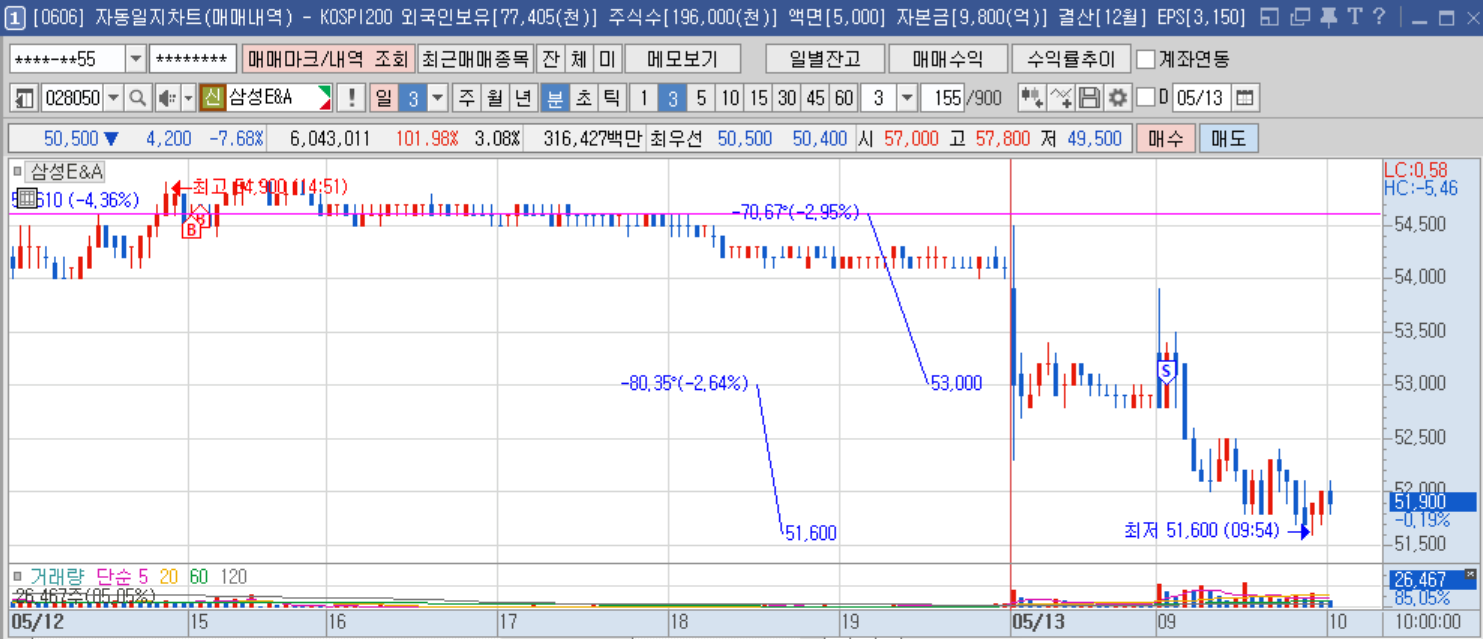Select the 10 minute interval button
This screenshot has width=1483, height=639.
(730, 98)
